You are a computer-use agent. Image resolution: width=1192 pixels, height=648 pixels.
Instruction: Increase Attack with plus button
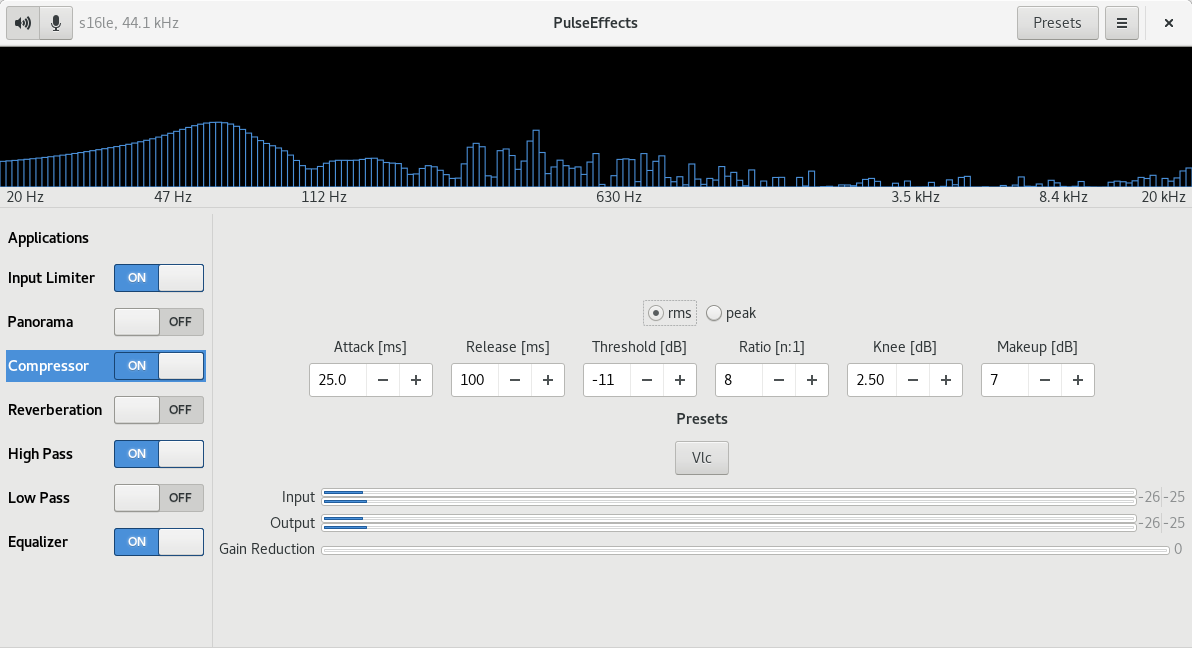click(x=416, y=380)
